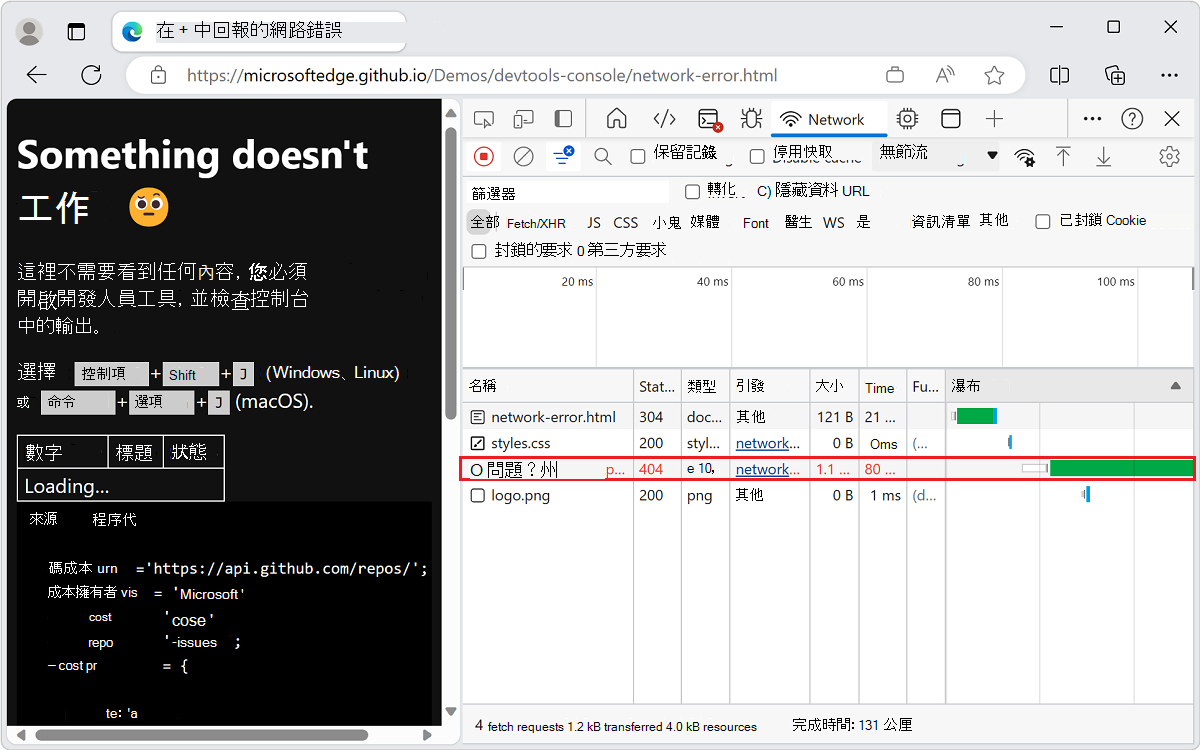The height and width of the screenshot is (750, 1200).
Task: Stop recording network log (red record icon)
Action: pos(483,157)
